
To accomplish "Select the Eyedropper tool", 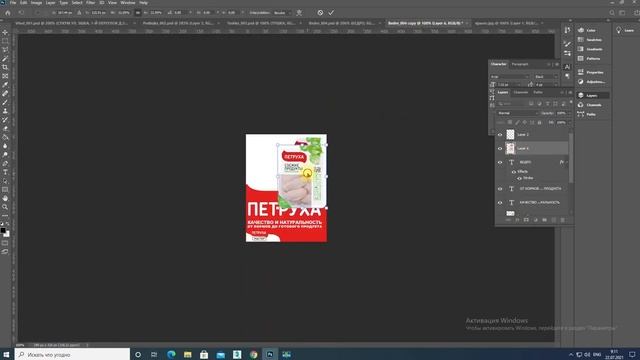I will [5, 85].
